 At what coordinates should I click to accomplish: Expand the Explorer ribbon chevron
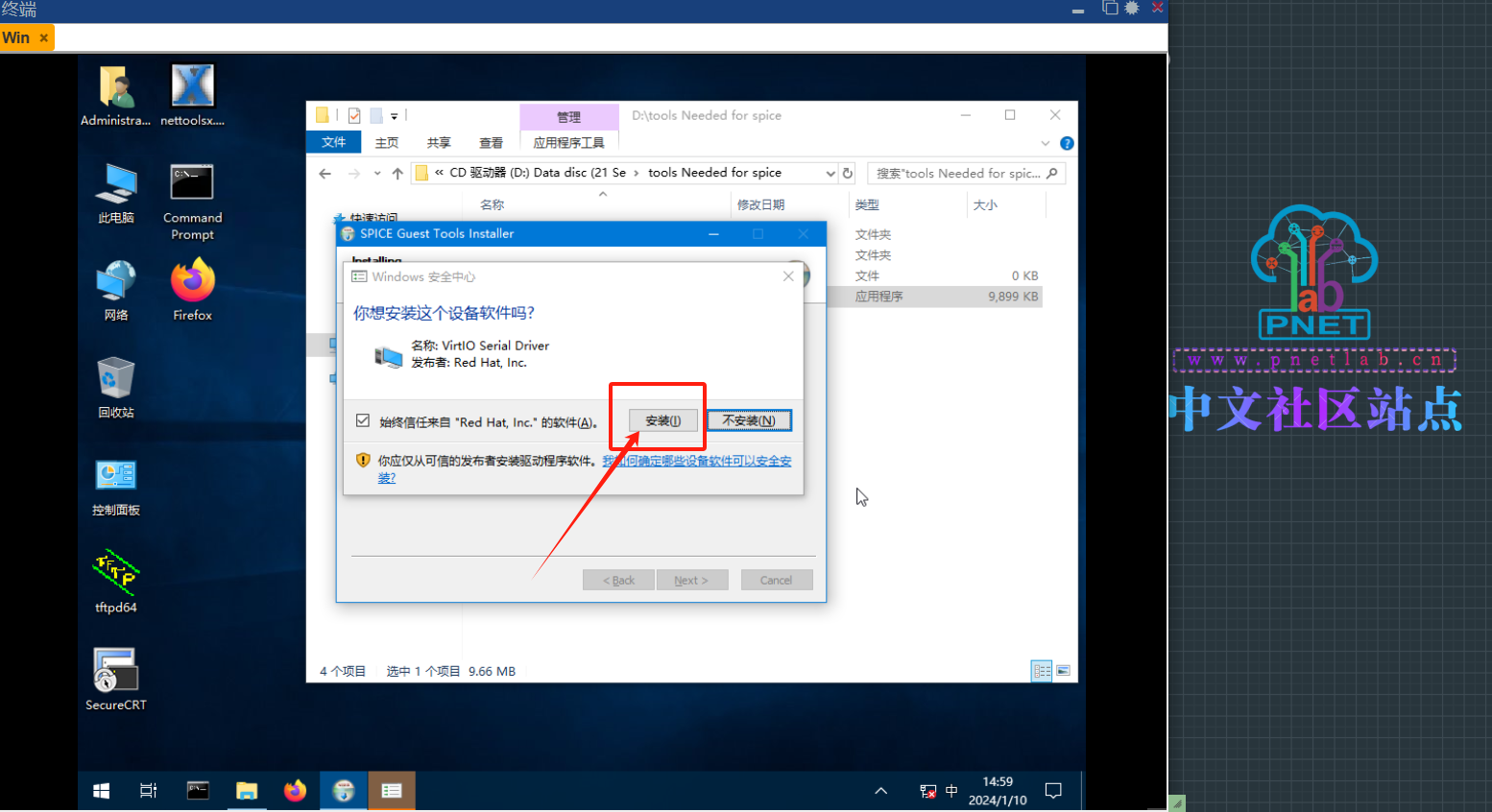pyautogui.click(x=1046, y=143)
